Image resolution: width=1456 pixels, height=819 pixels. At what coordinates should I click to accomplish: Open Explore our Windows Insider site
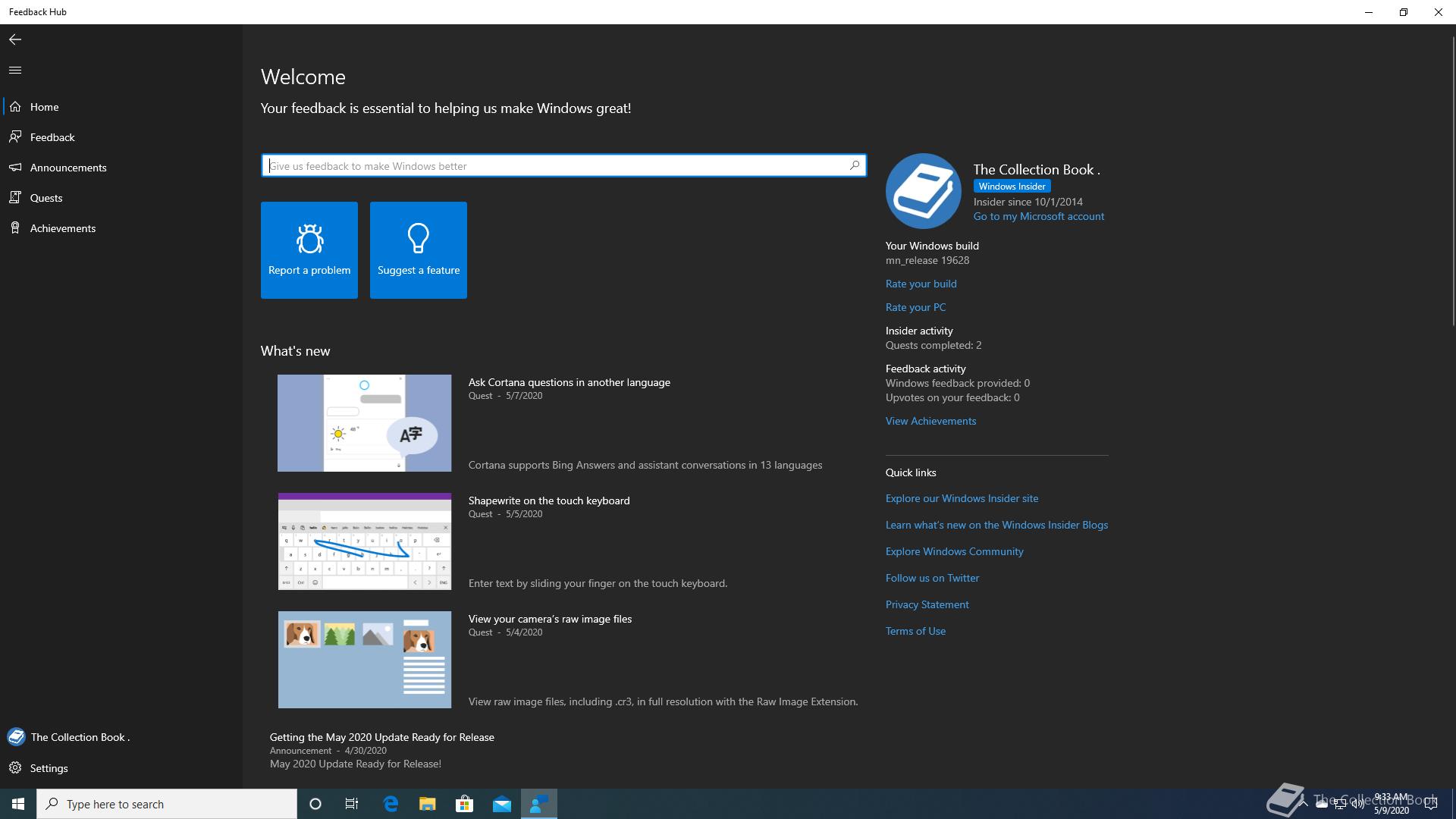962,498
